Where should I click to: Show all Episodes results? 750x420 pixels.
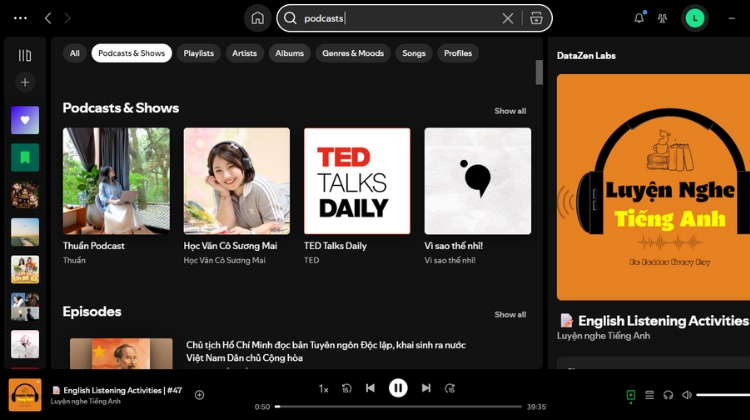510,315
